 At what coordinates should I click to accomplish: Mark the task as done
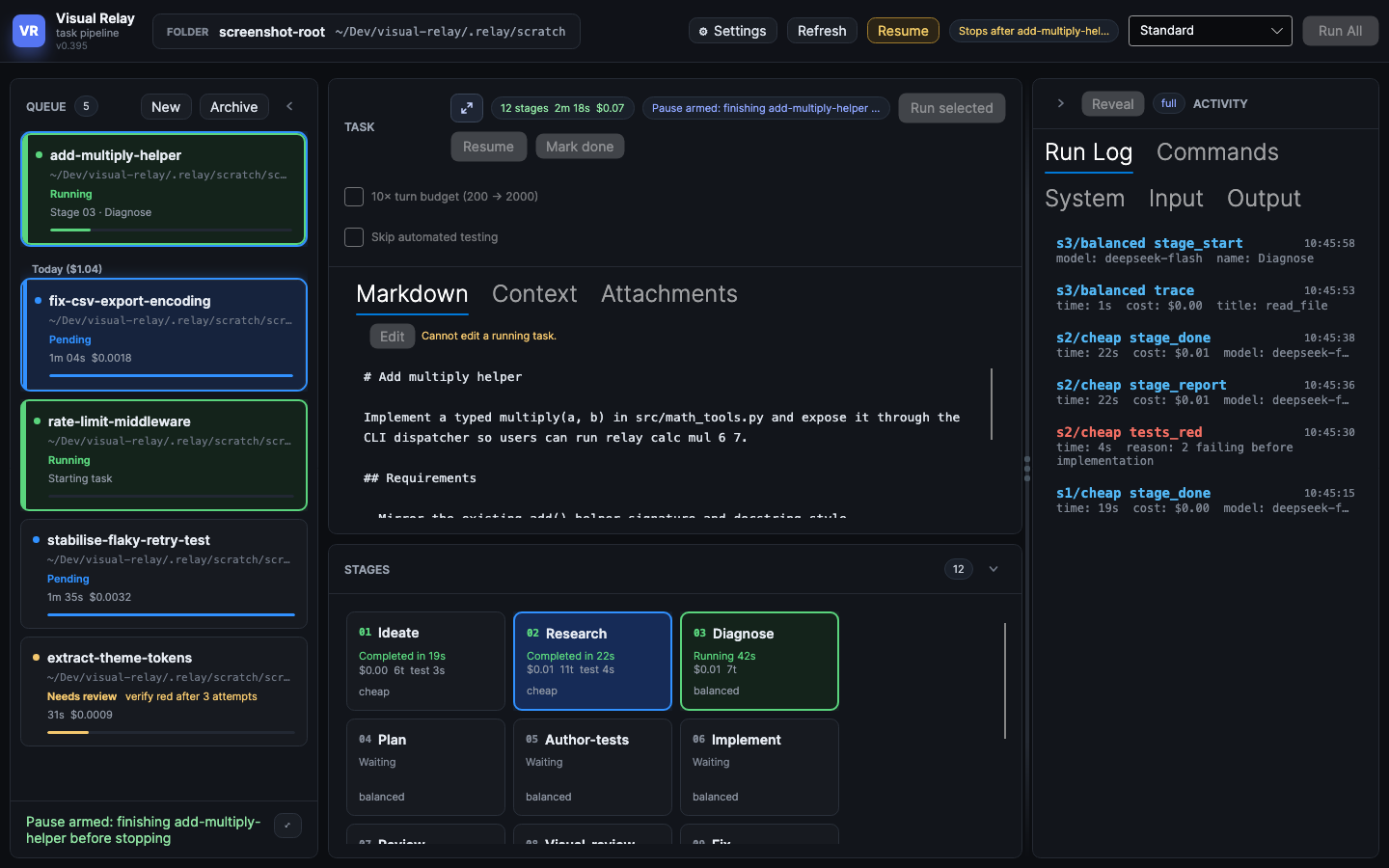[580, 147]
